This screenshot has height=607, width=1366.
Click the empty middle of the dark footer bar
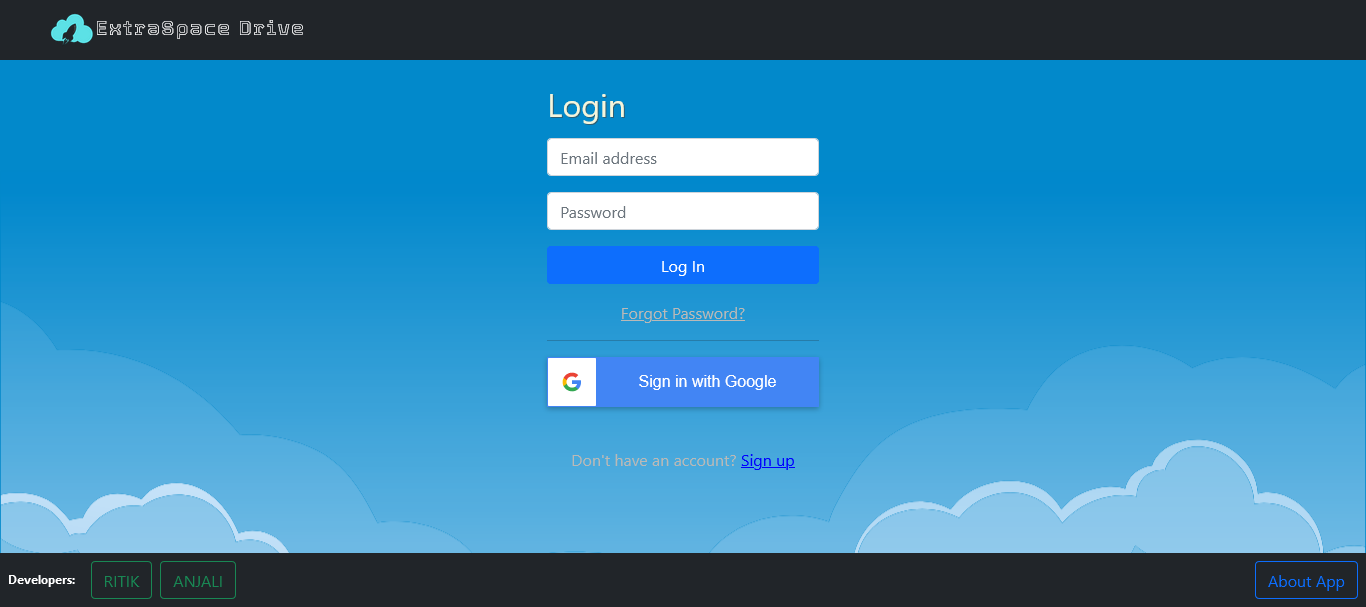coord(745,580)
